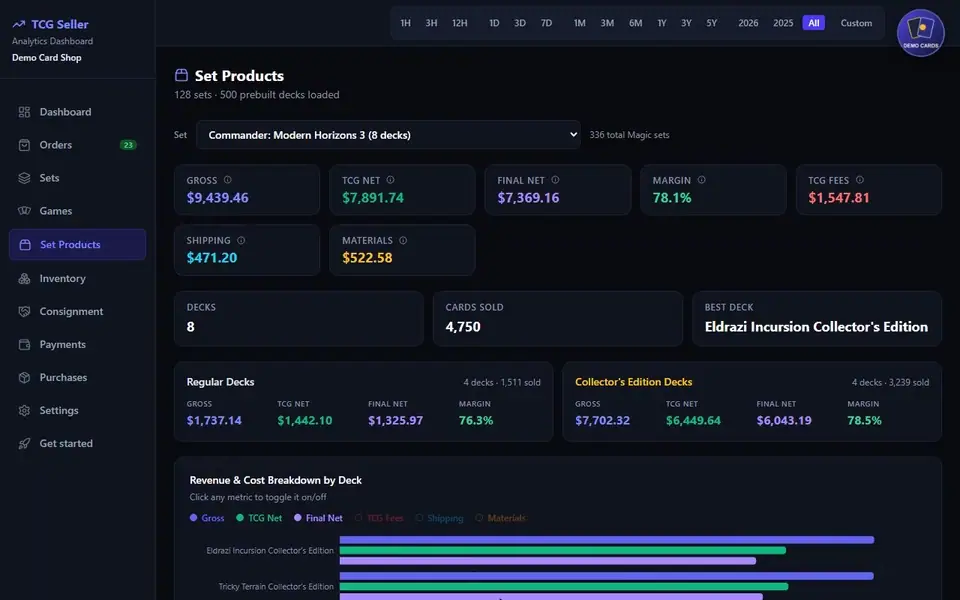This screenshot has height=600, width=960.
Task: Enable the TCG Fees chart metric
Action: [x=379, y=518]
